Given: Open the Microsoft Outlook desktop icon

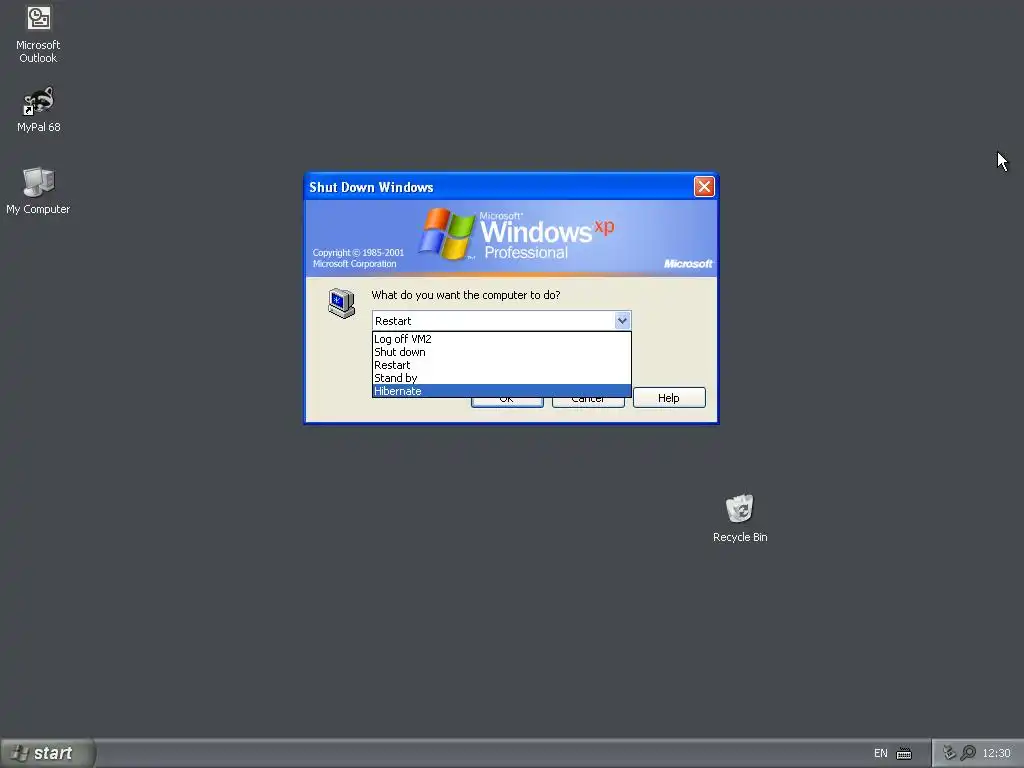Looking at the screenshot, I should click(x=38, y=34).
